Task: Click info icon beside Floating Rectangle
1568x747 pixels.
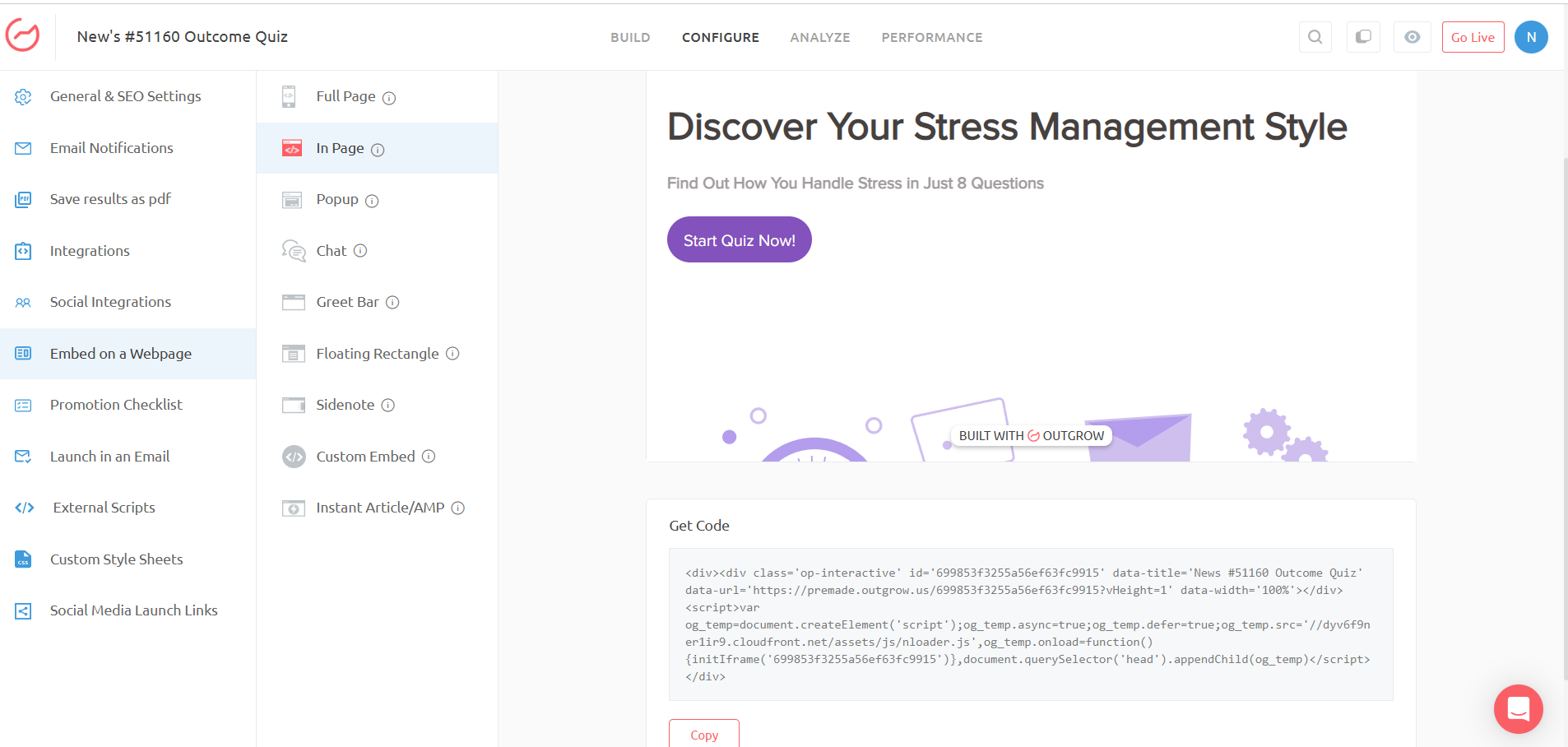Action: coord(452,354)
